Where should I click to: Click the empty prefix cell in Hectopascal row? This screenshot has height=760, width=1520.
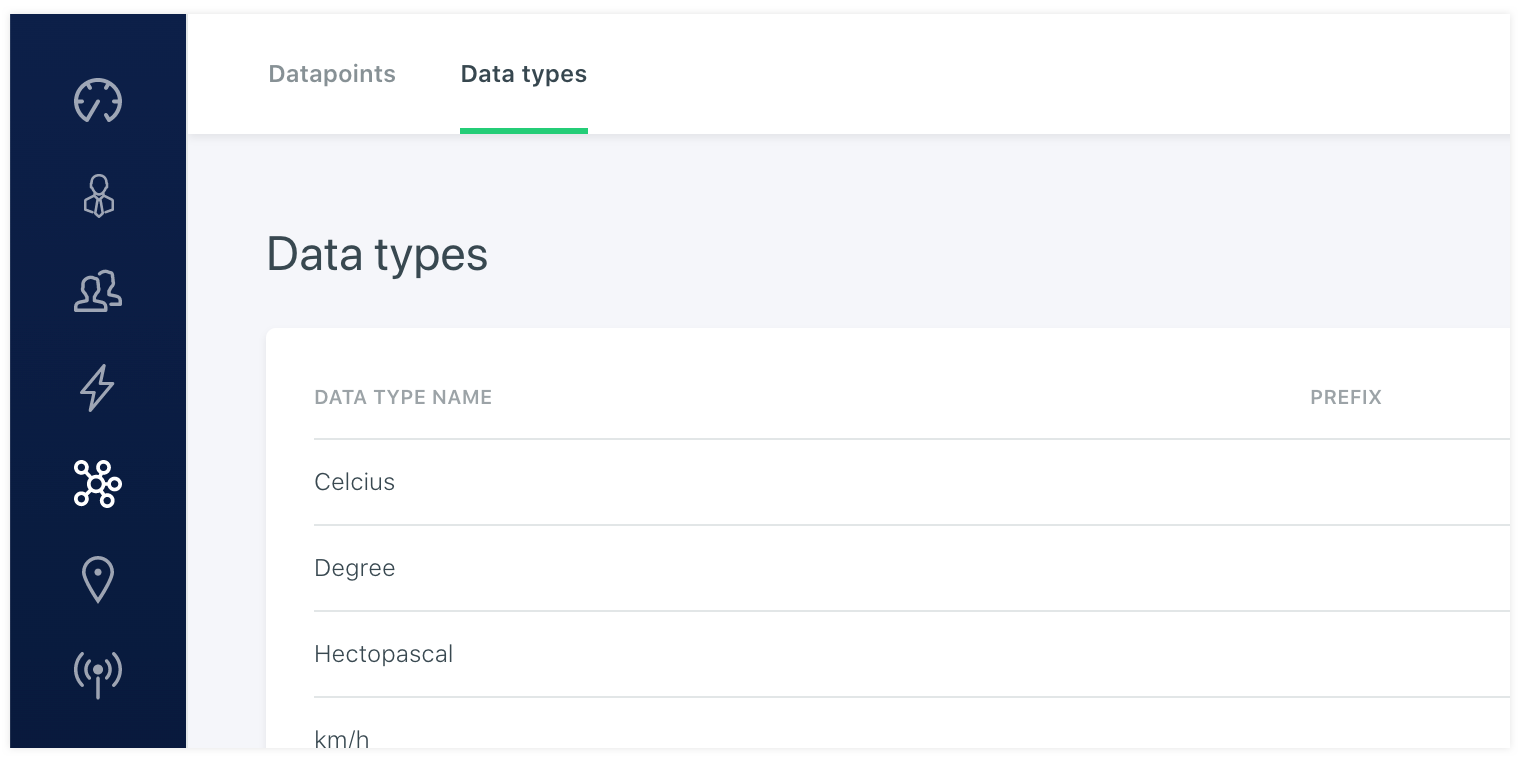click(1345, 654)
